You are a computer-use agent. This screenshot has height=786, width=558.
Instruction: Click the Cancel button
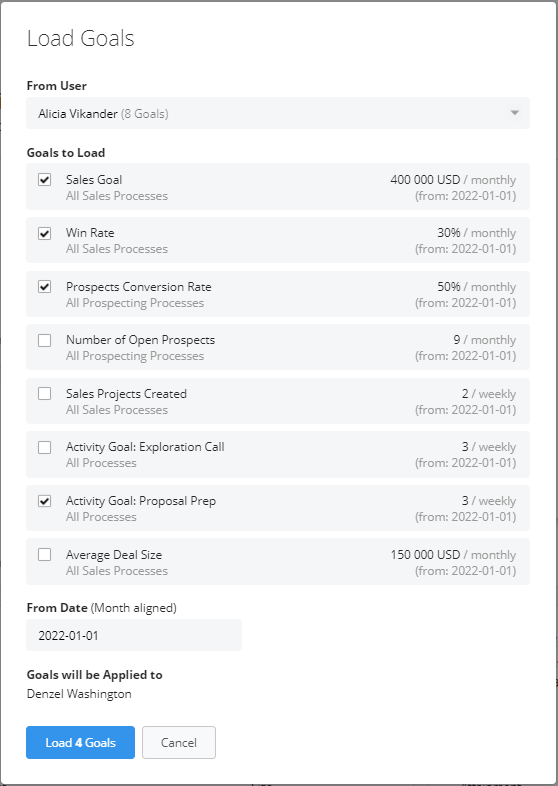point(179,742)
